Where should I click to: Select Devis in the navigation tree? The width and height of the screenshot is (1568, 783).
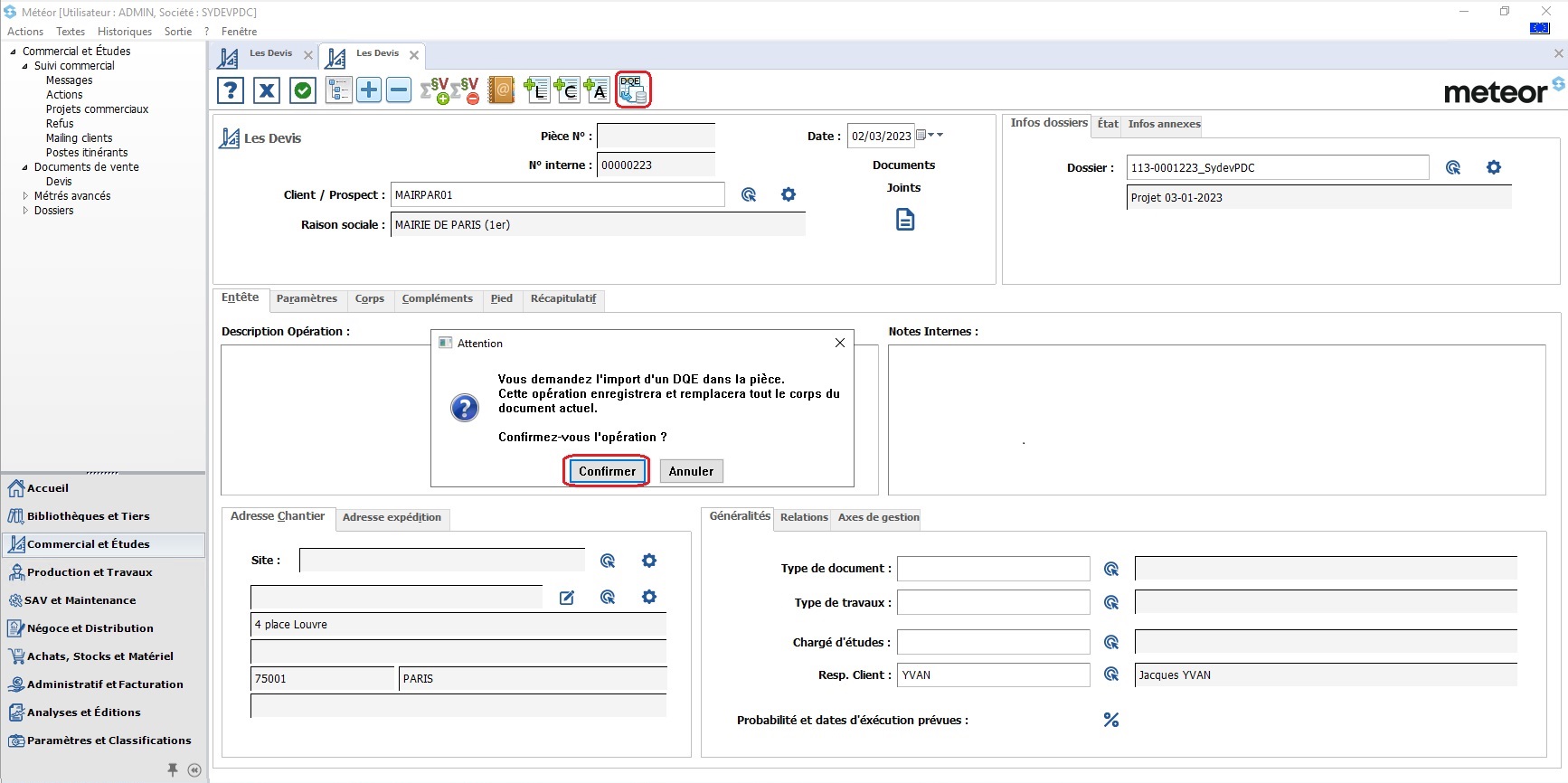point(59,182)
